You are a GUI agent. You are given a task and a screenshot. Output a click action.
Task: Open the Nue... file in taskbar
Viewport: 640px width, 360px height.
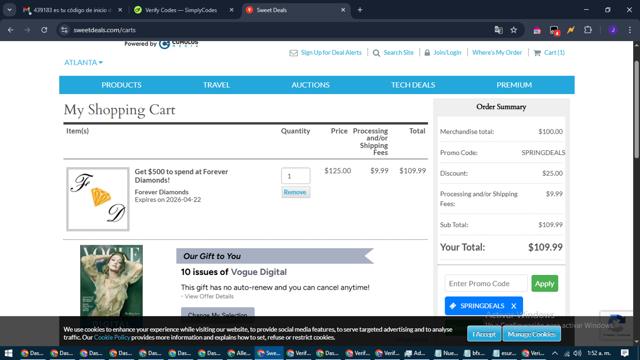445,353
